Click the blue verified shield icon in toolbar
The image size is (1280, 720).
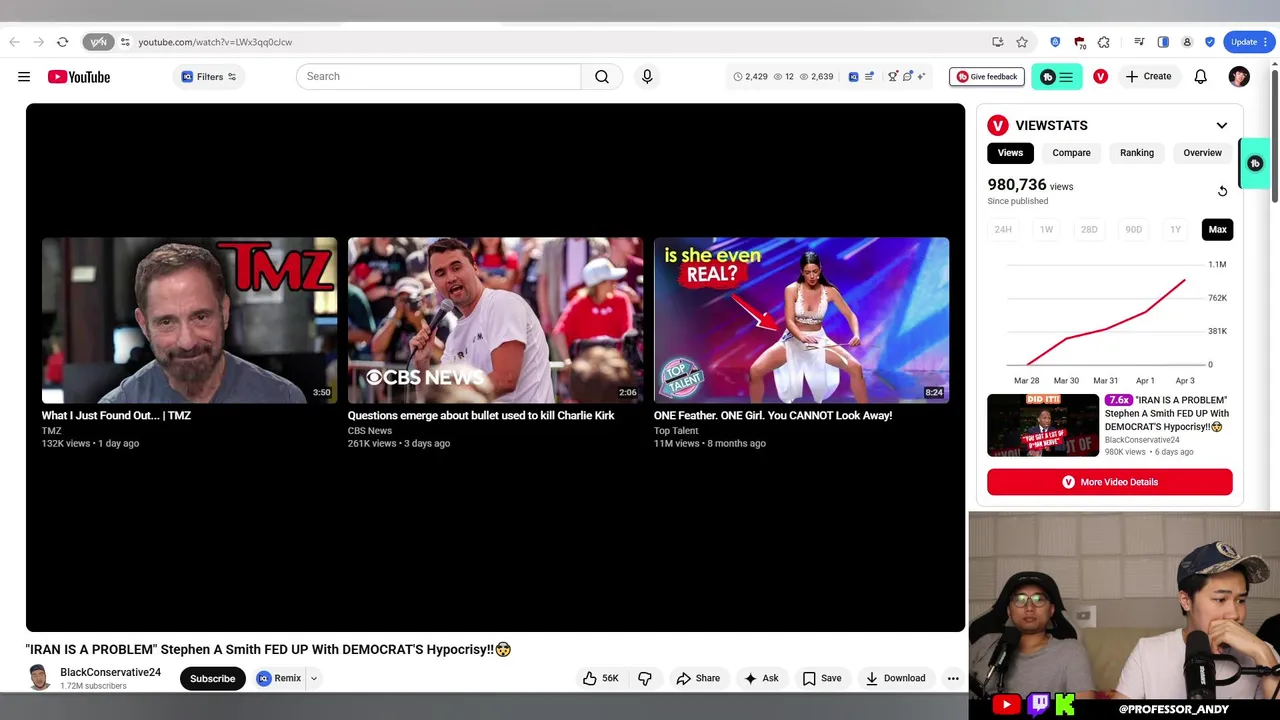[x=1210, y=42]
